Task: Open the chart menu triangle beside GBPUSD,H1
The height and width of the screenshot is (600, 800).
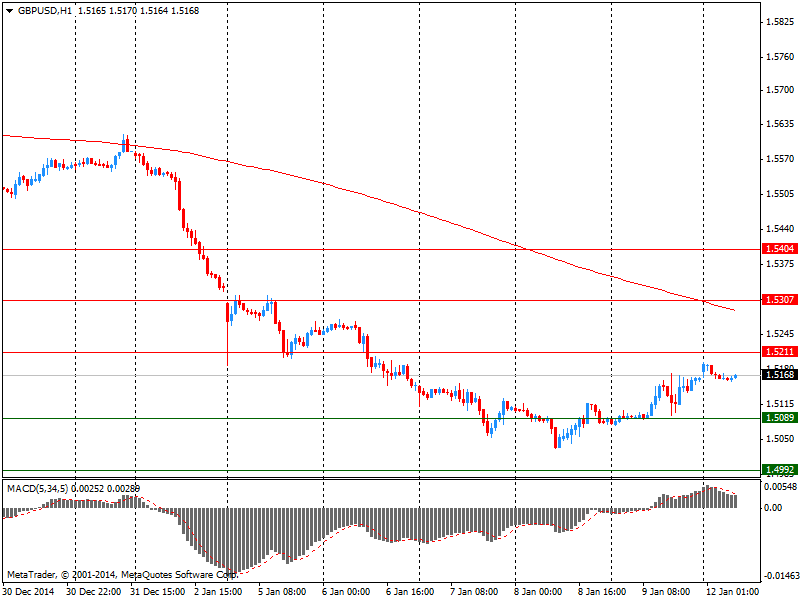Action: pyautogui.click(x=10, y=11)
